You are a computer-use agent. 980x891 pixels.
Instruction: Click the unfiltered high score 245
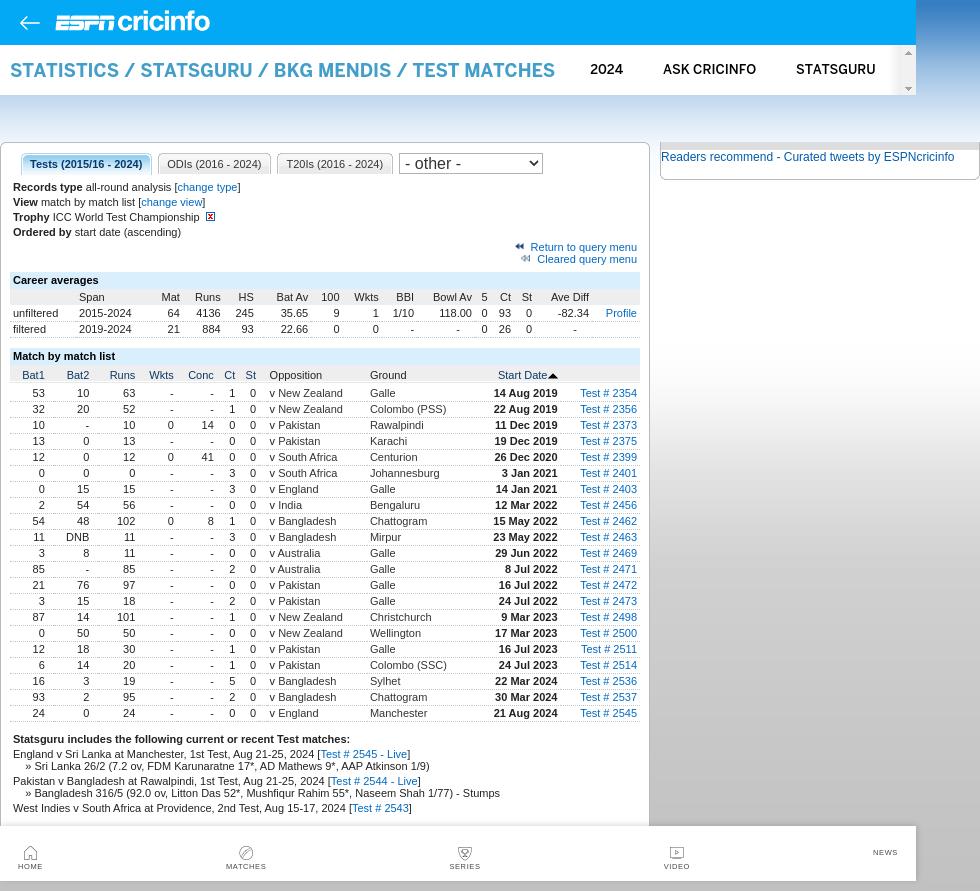coord(244,313)
